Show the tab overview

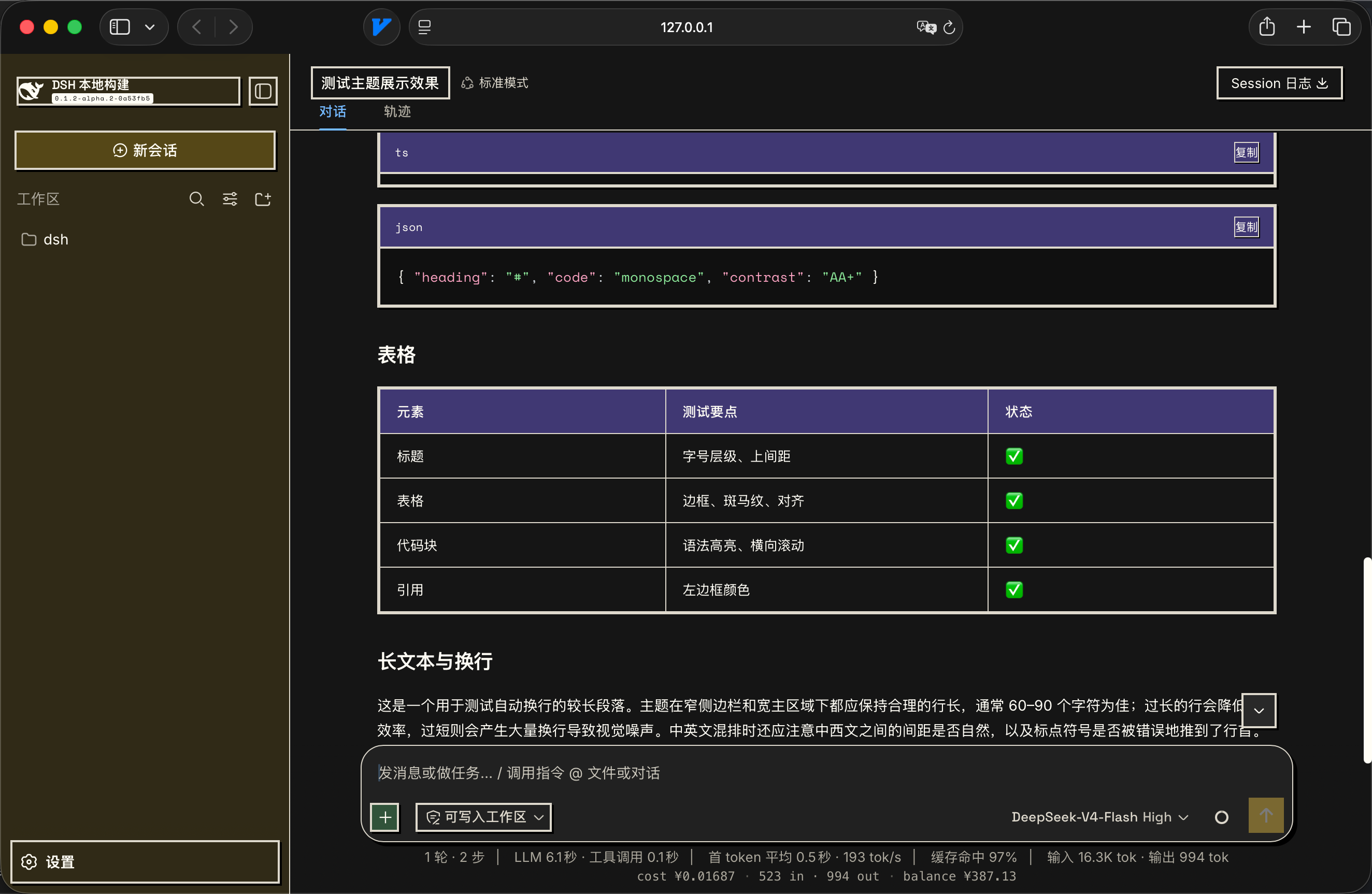pyautogui.click(x=1341, y=27)
